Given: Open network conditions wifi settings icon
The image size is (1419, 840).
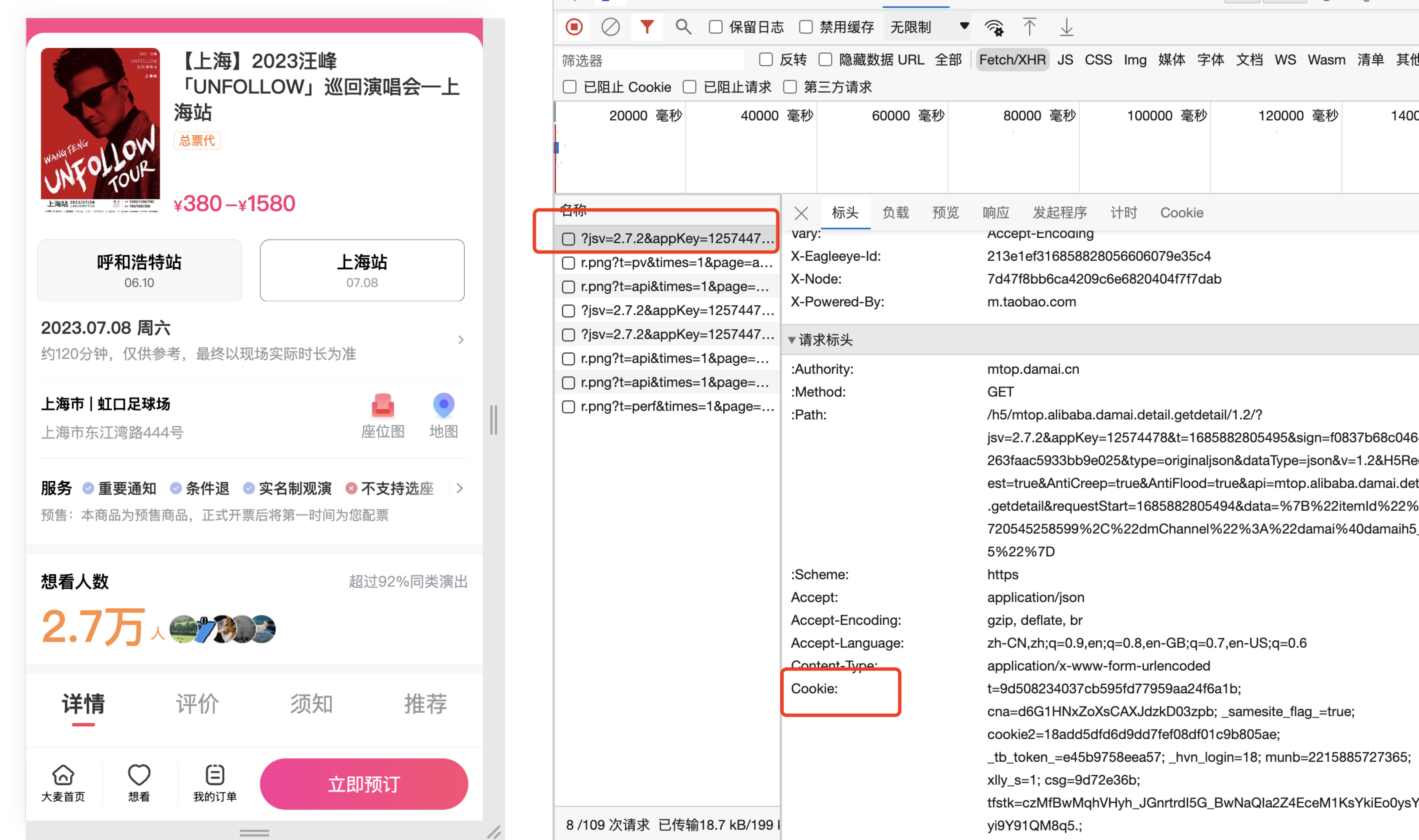Looking at the screenshot, I should pyautogui.click(x=993, y=27).
